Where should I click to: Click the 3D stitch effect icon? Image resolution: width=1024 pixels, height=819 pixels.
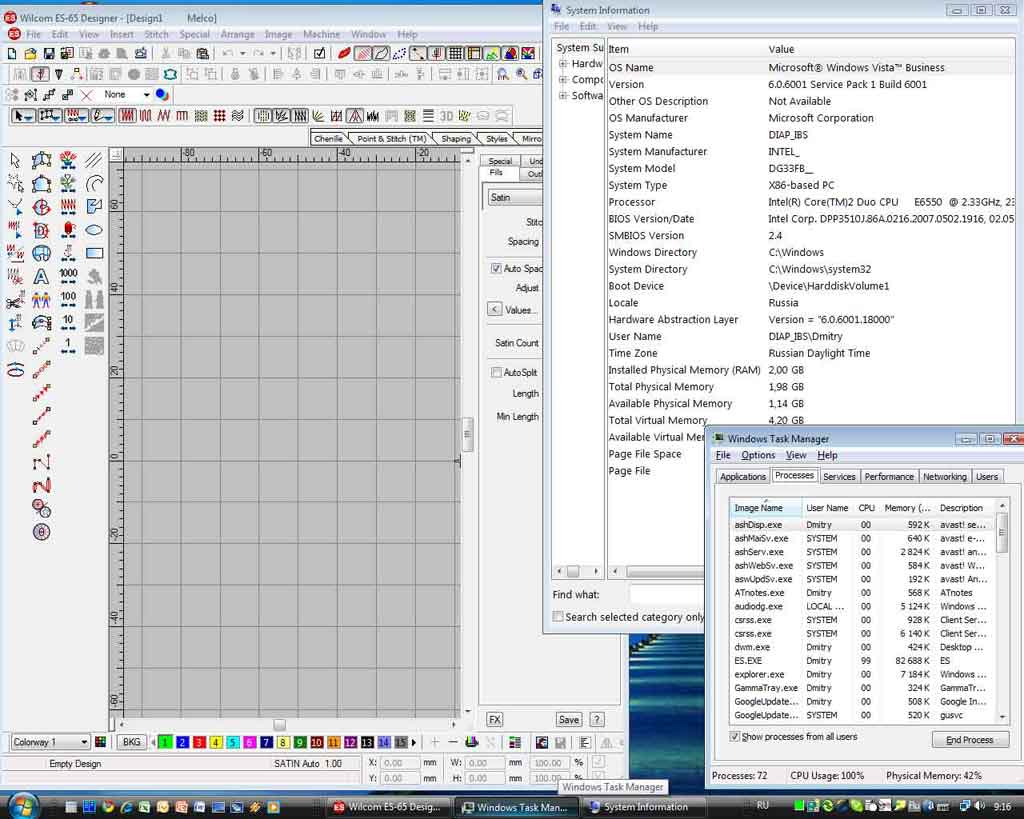point(447,116)
